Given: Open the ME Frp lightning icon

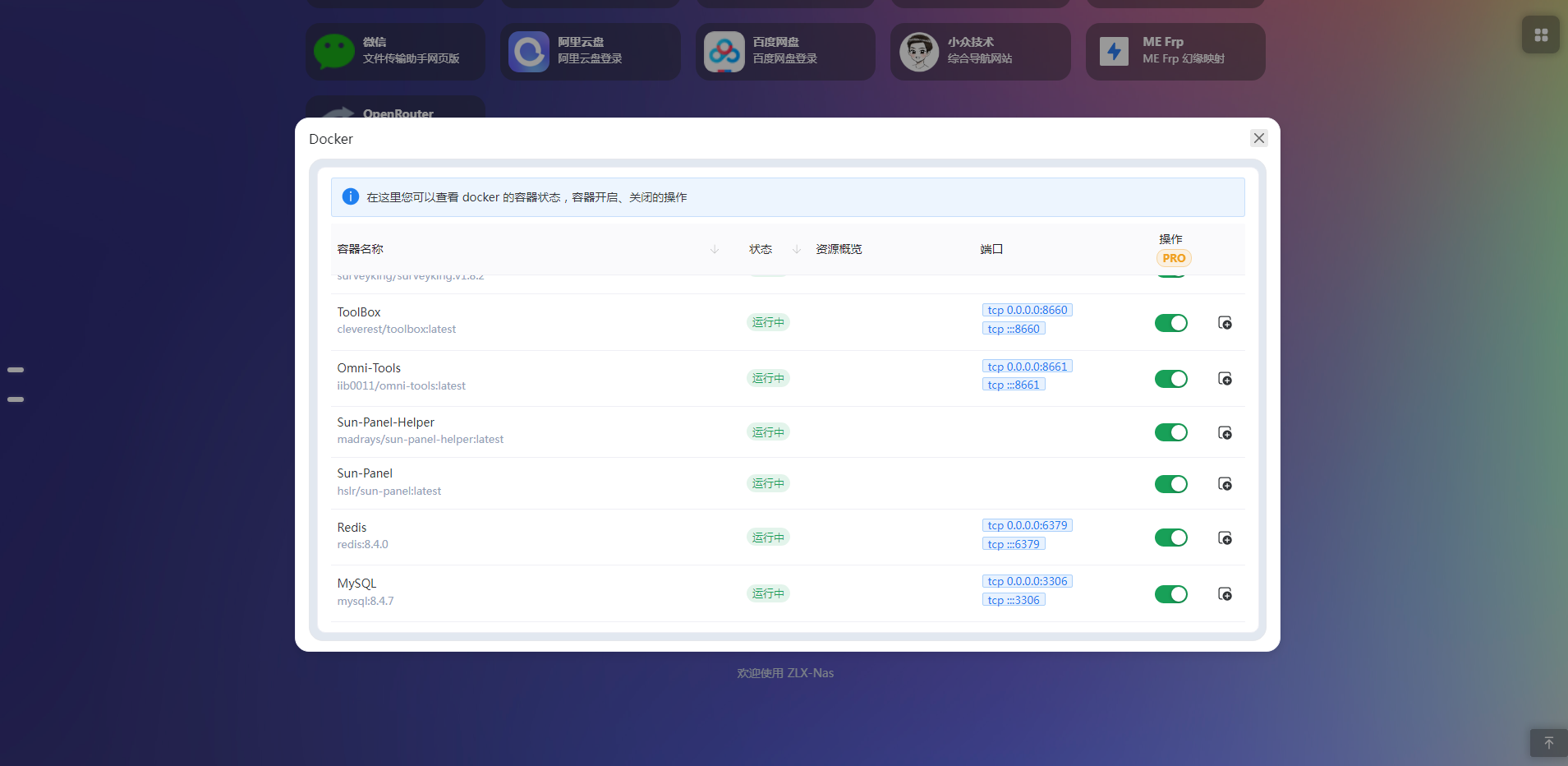Looking at the screenshot, I should [x=1114, y=52].
